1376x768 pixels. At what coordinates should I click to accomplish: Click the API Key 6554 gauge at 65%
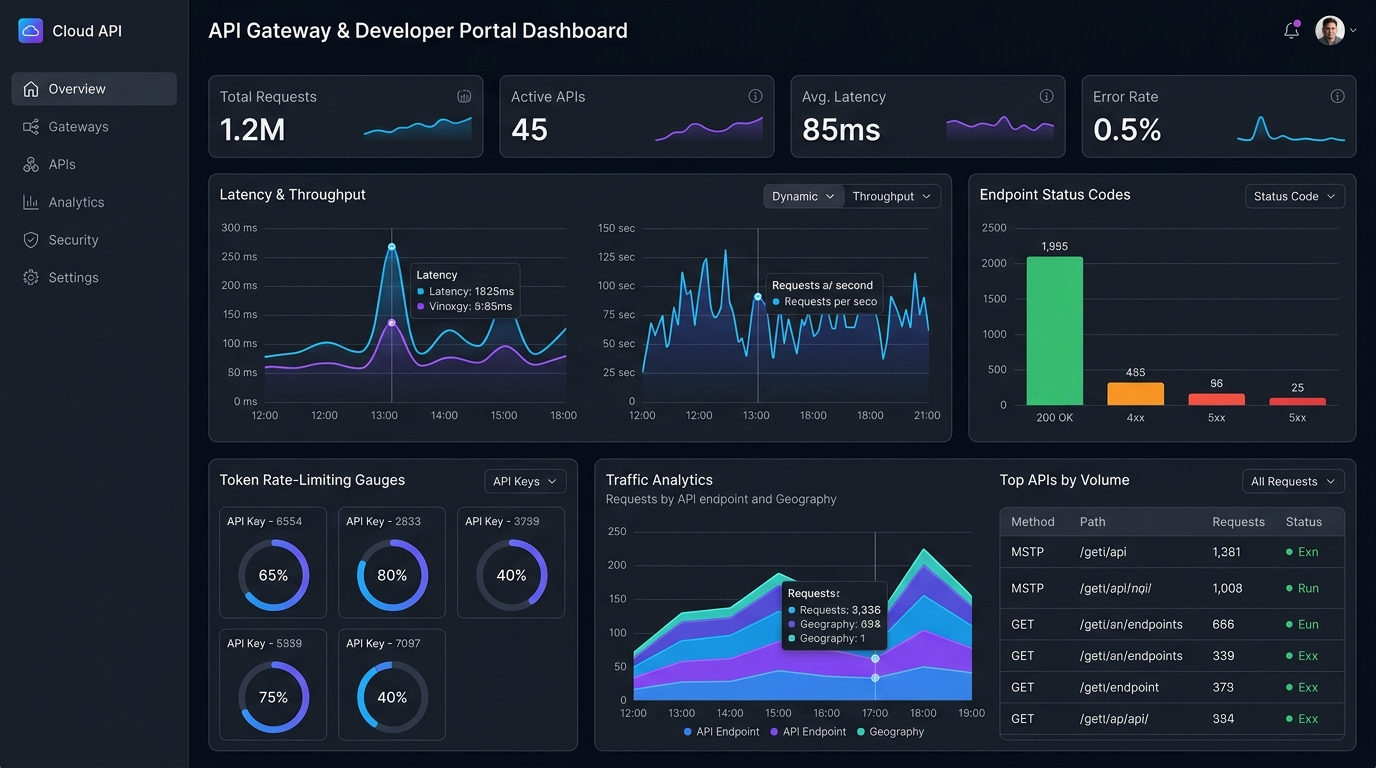[x=273, y=575]
